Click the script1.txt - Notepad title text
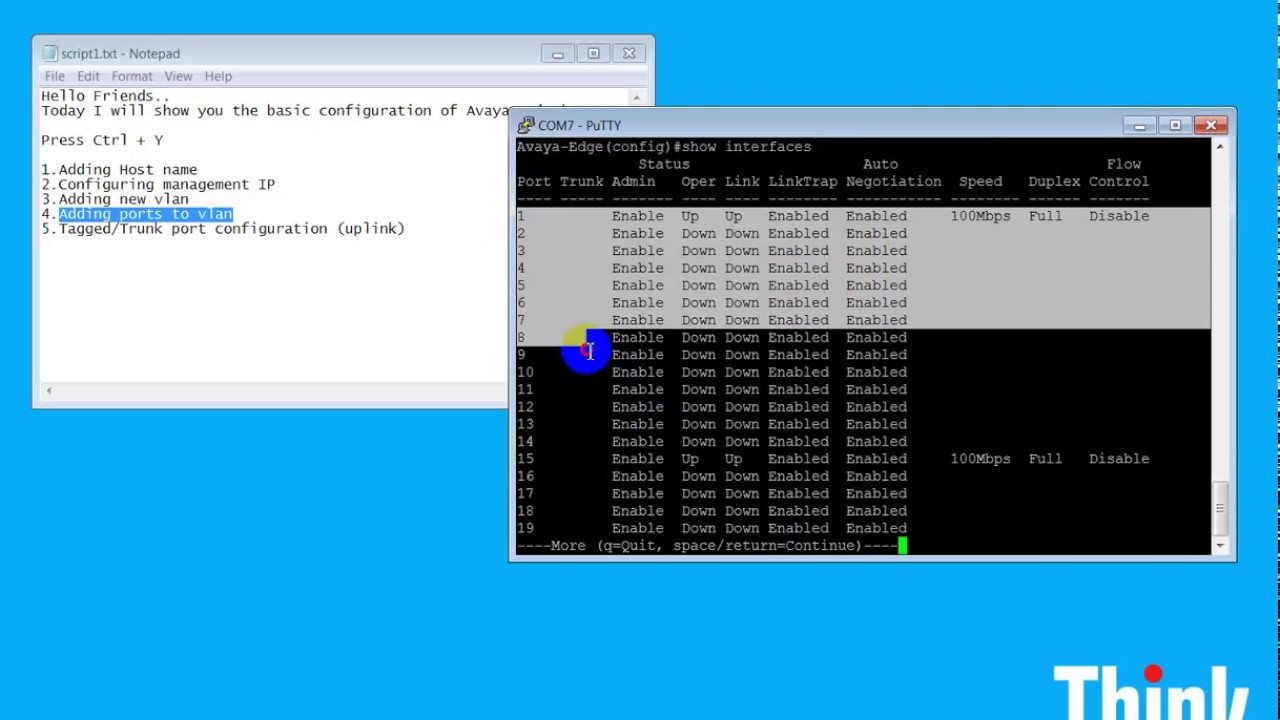 tap(120, 54)
